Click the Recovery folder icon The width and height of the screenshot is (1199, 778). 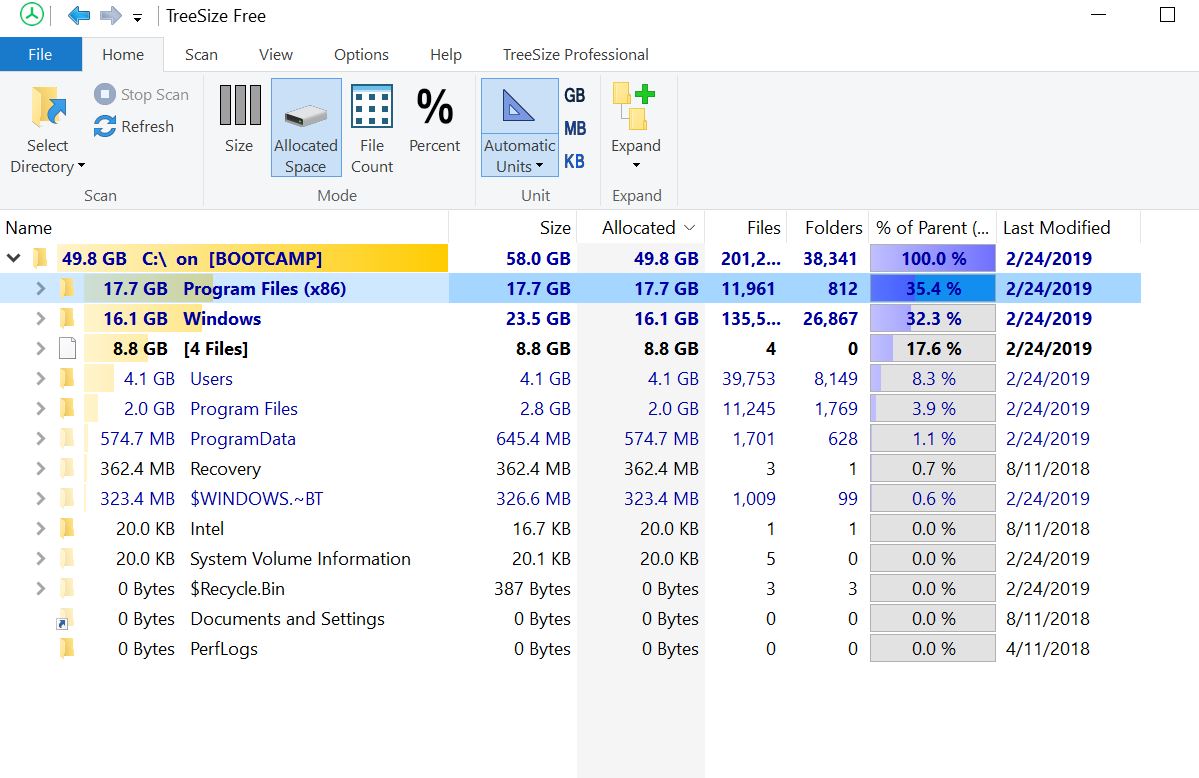point(67,468)
